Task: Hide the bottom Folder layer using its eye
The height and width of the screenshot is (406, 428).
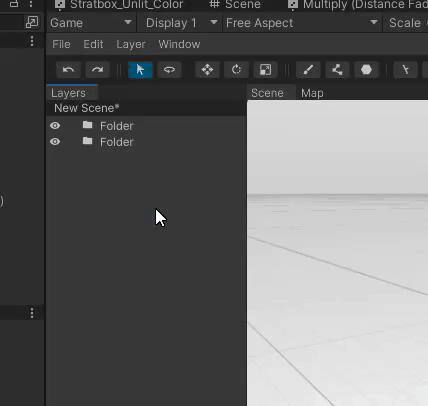Action: [55, 142]
